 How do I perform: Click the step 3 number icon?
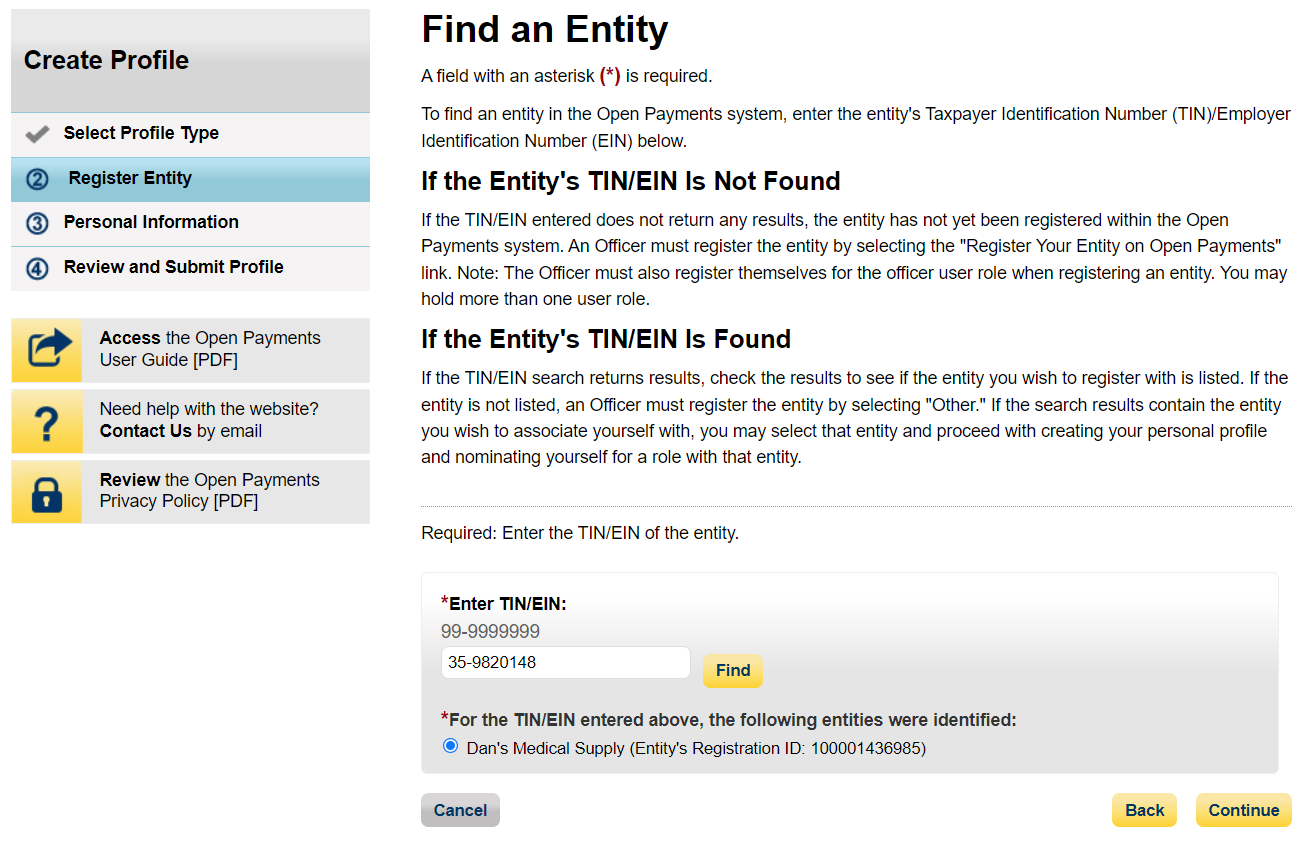point(37,223)
